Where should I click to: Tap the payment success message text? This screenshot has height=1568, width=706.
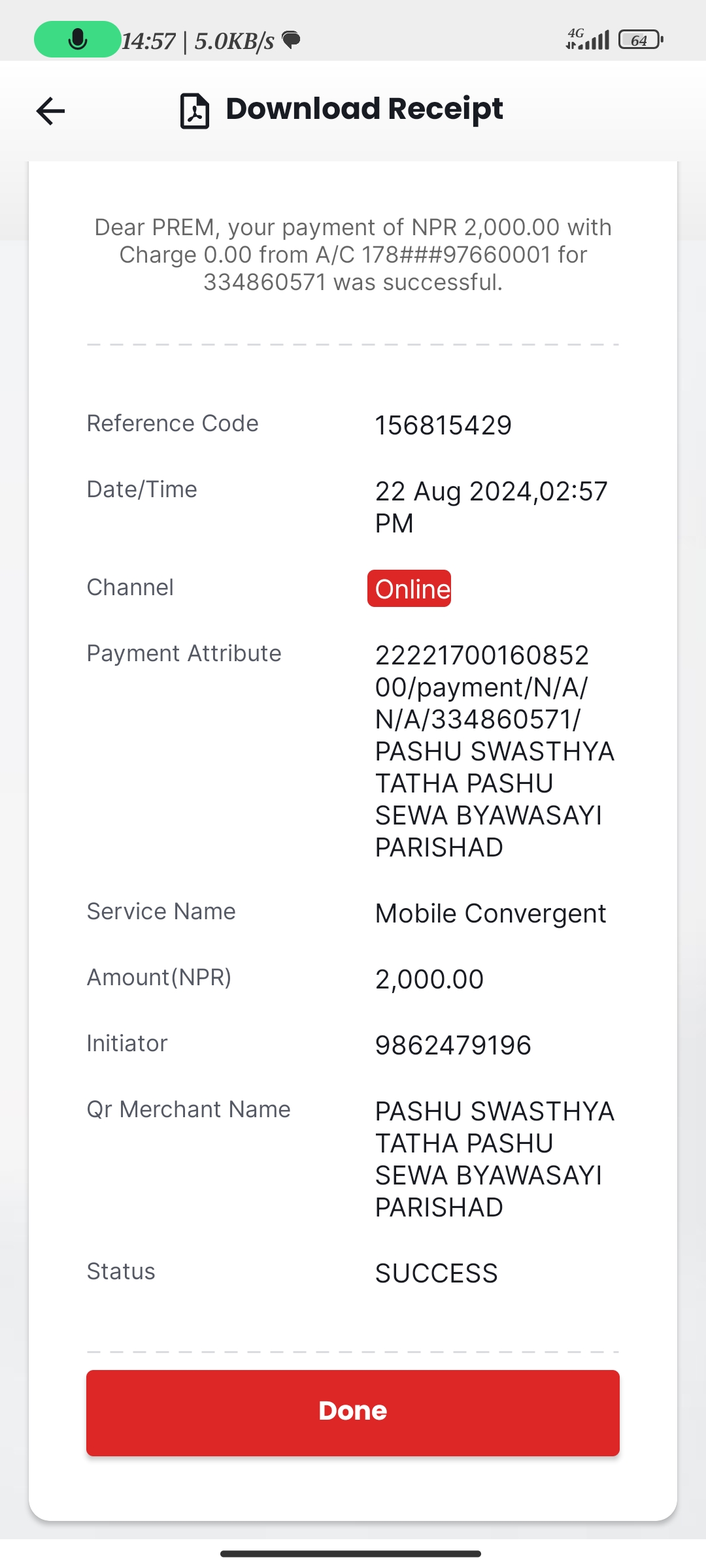tap(353, 255)
